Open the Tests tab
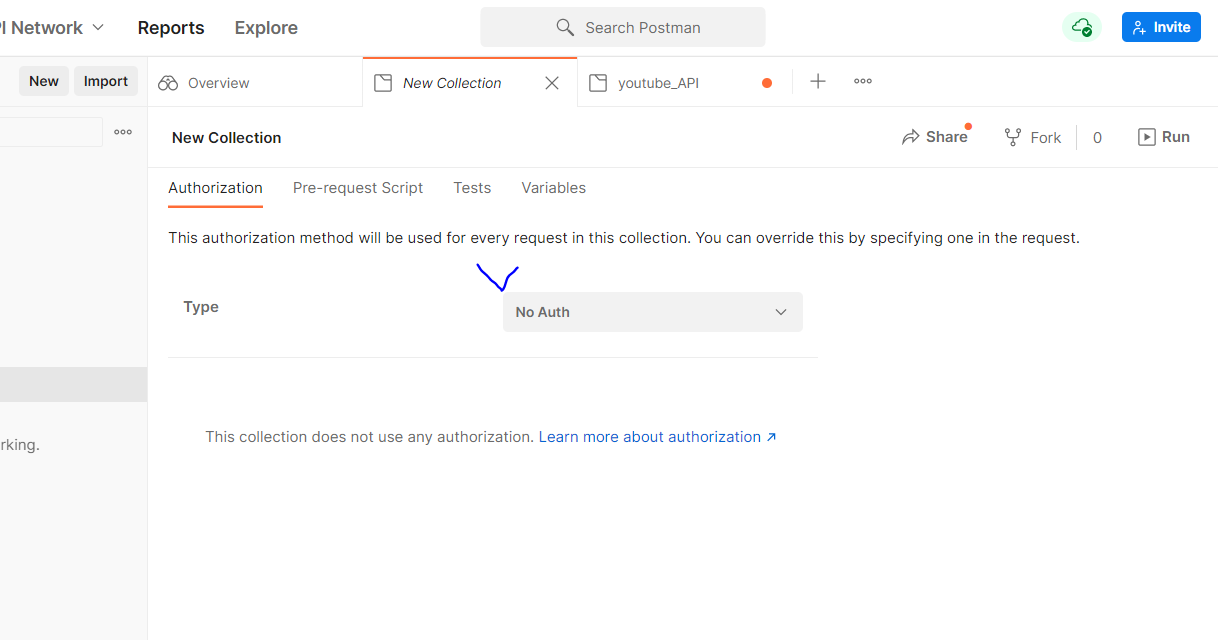This screenshot has width=1218, height=640. click(472, 188)
